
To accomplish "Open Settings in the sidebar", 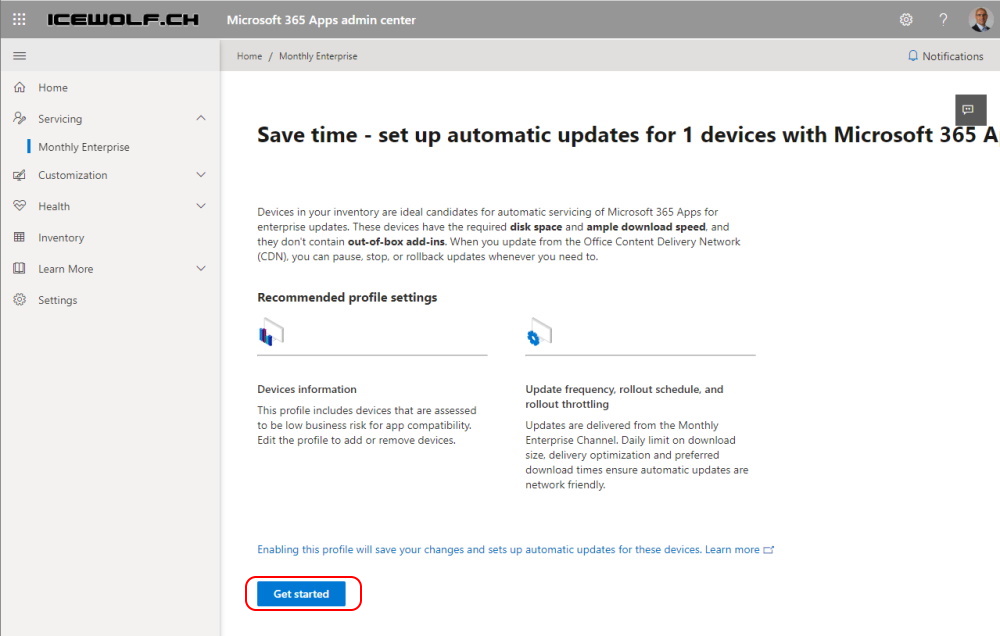I will click(57, 300).
